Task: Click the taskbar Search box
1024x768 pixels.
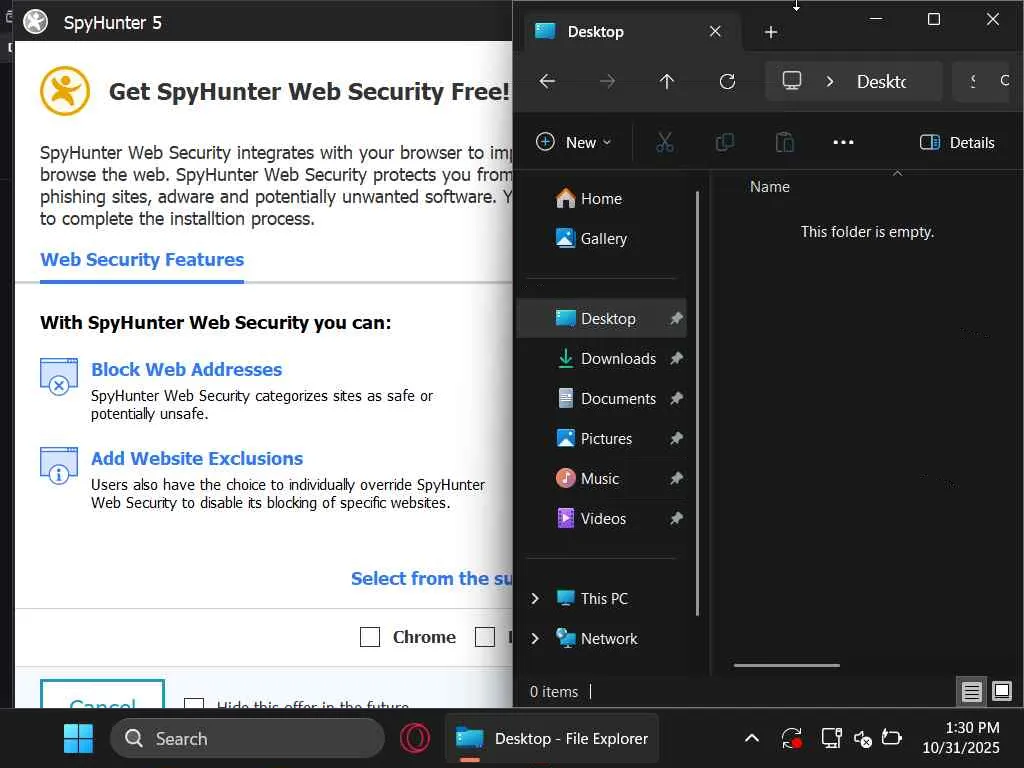Action: [247, 739]
